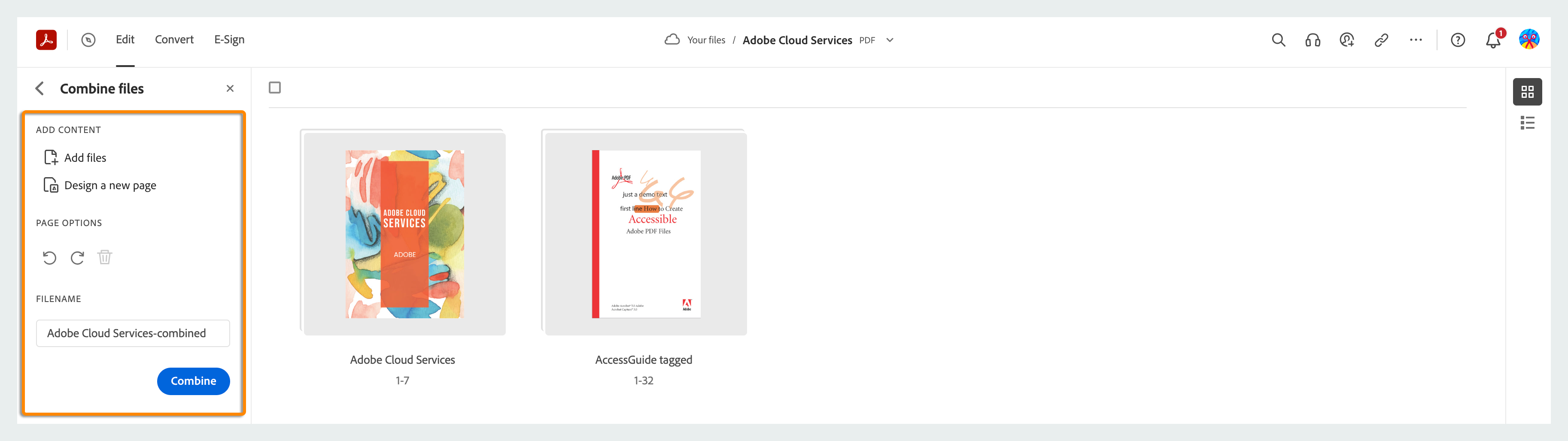Select the AccessGuide tagged thumbnail

point(646,233)
